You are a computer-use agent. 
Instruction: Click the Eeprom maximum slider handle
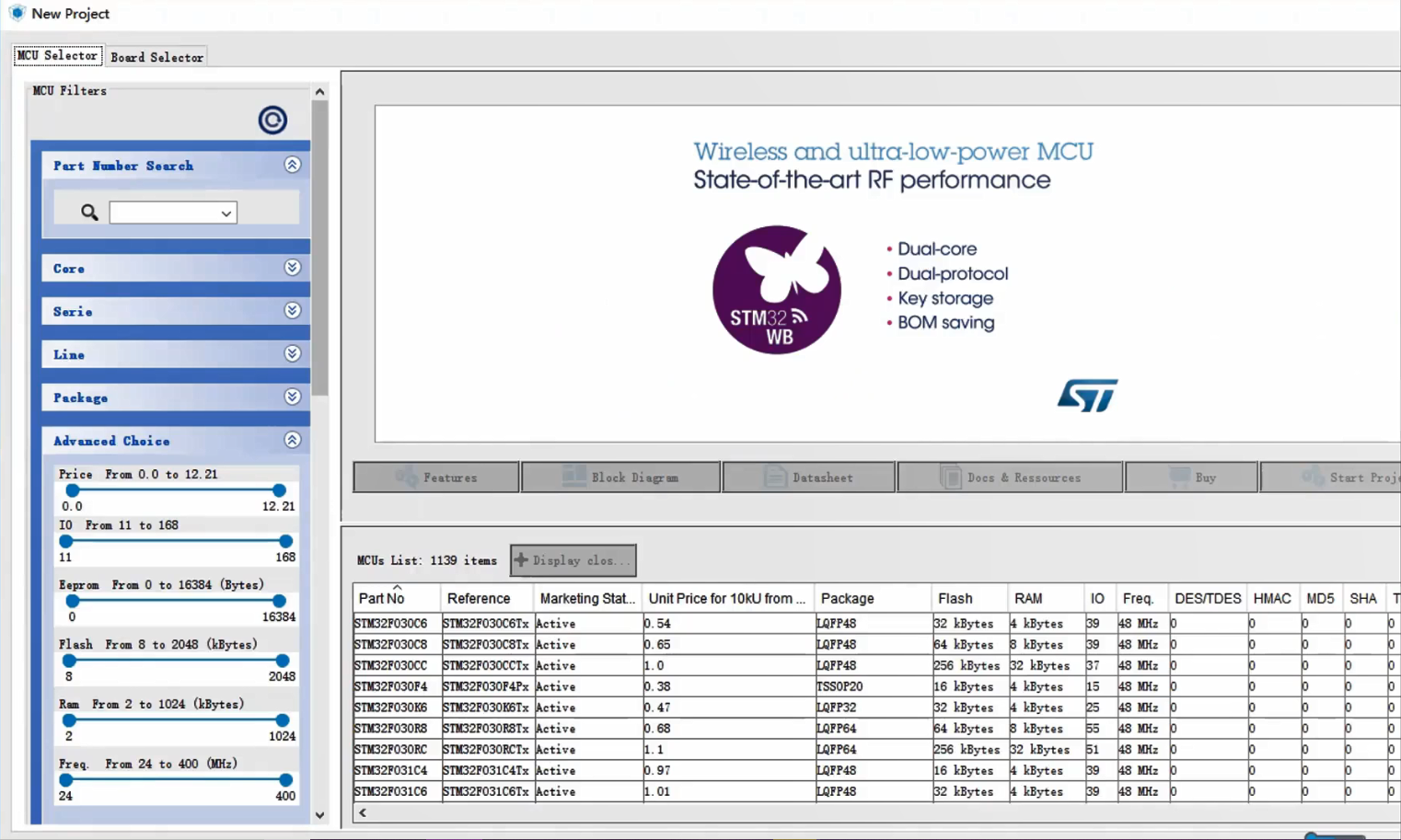[279, 601]
